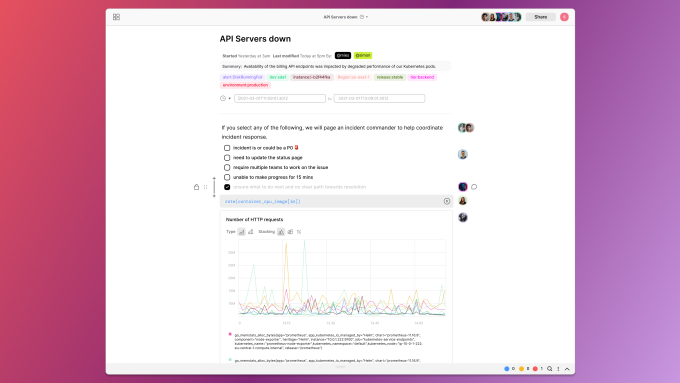Click the yellow status dot counter

click(524, 369)
